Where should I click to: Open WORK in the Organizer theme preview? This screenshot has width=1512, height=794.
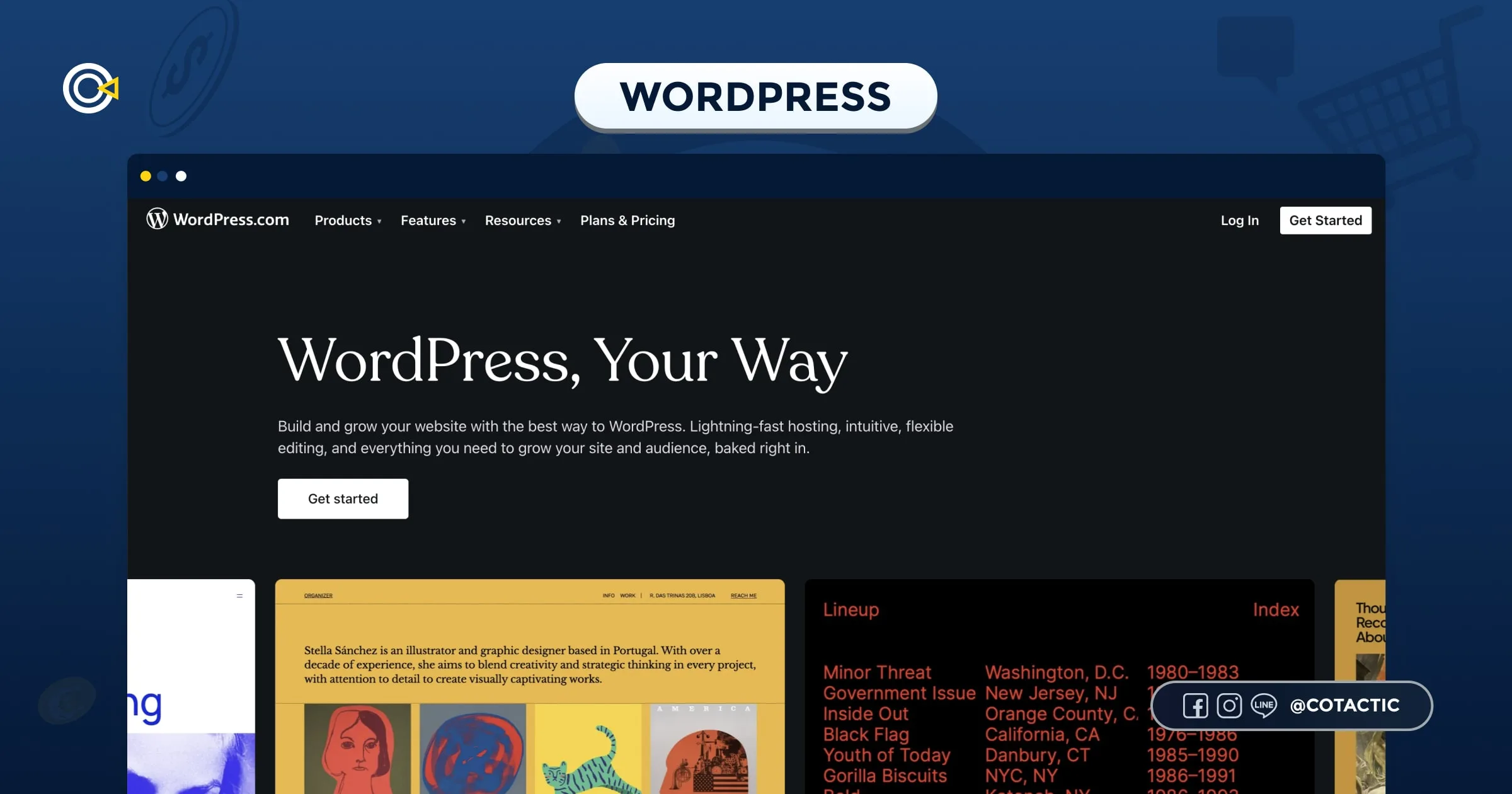point(627,594)
